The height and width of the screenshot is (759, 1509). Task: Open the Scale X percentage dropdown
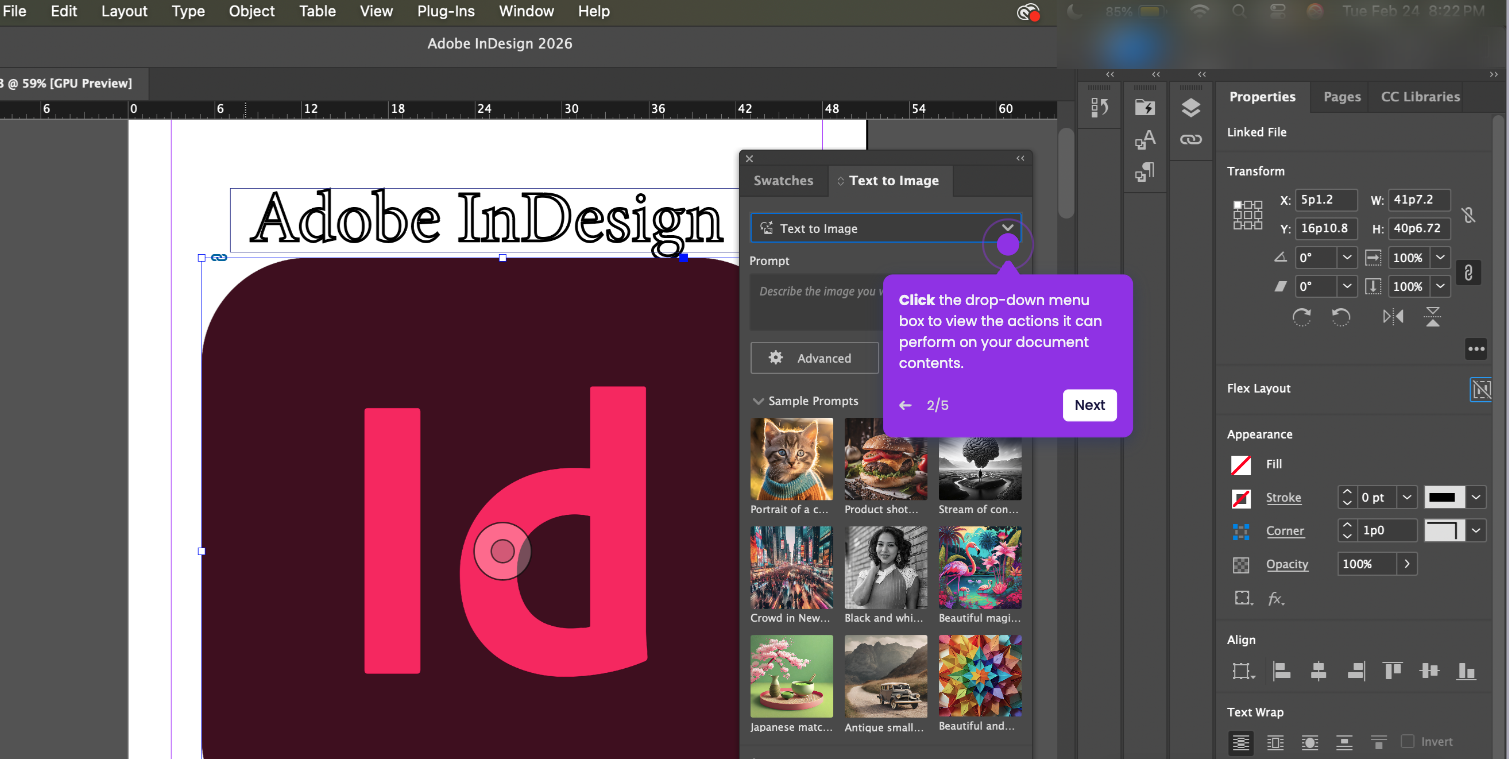1440,258
